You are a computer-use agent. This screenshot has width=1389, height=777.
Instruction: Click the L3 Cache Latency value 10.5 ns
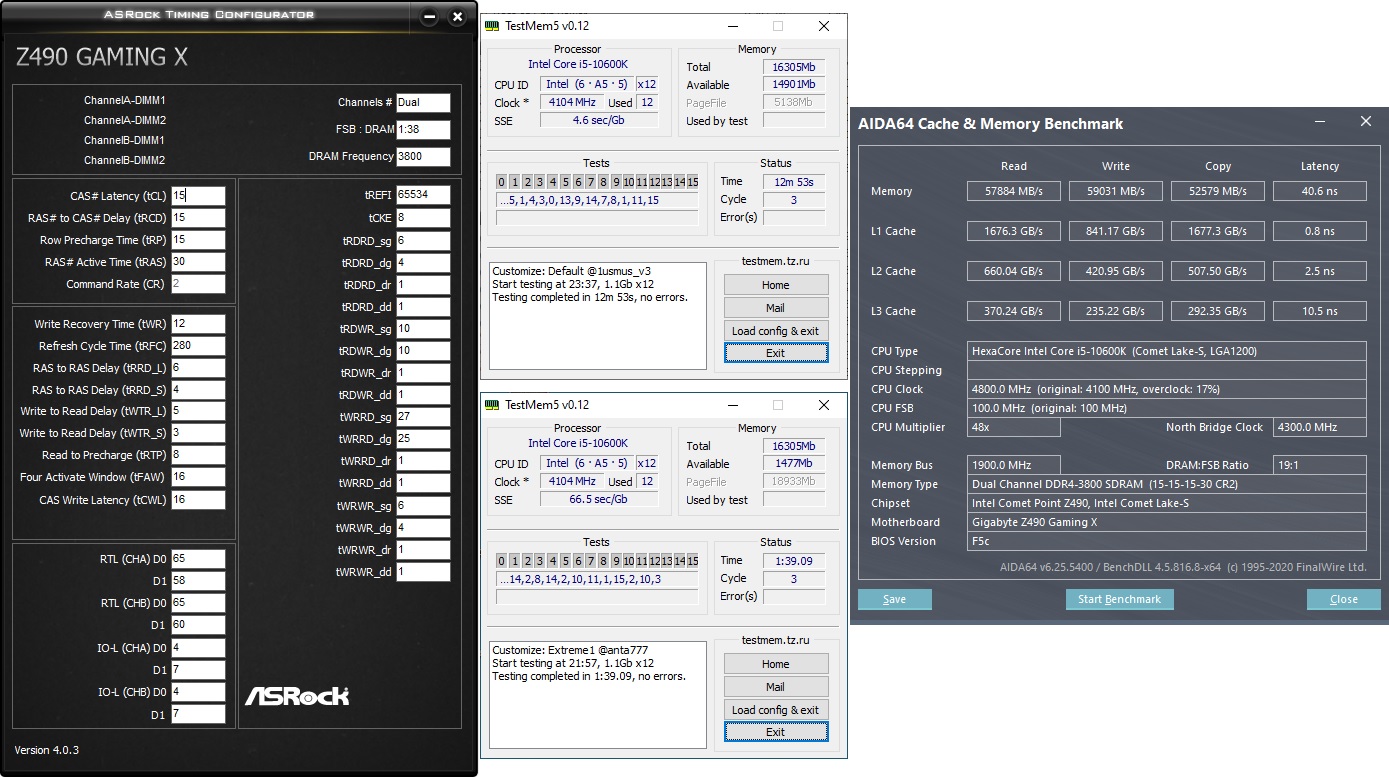(1319, 311)
